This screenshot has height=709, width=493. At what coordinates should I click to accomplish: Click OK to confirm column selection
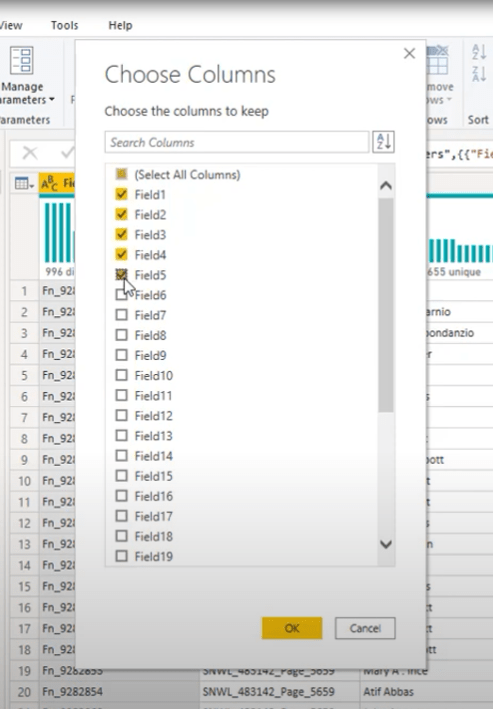(292, 628)
